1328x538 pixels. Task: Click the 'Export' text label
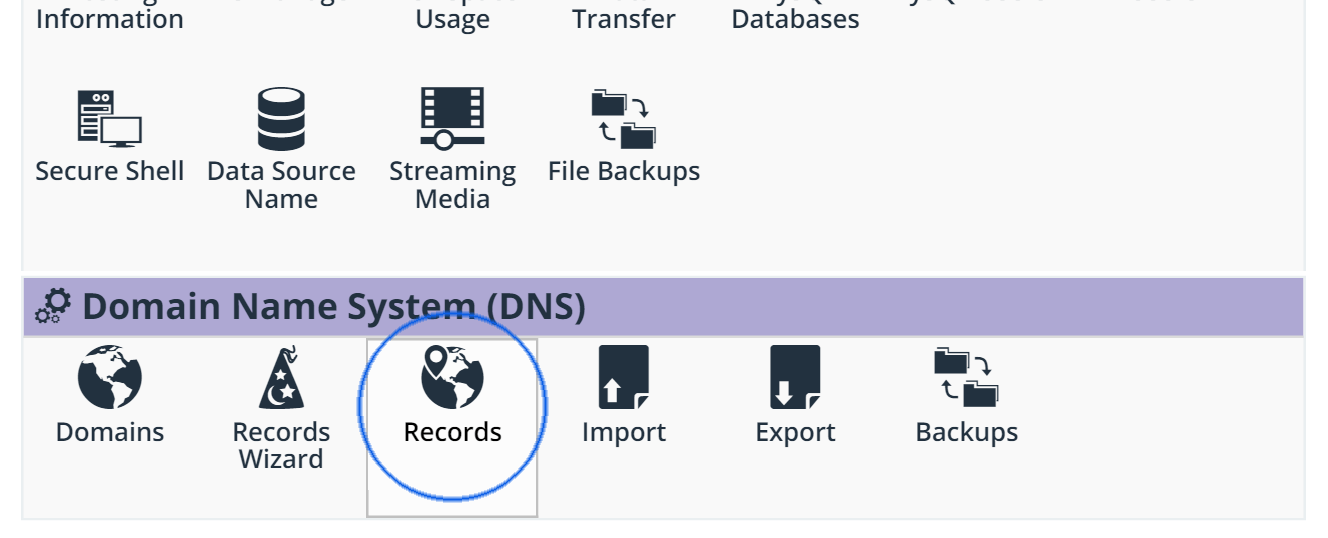795,432
